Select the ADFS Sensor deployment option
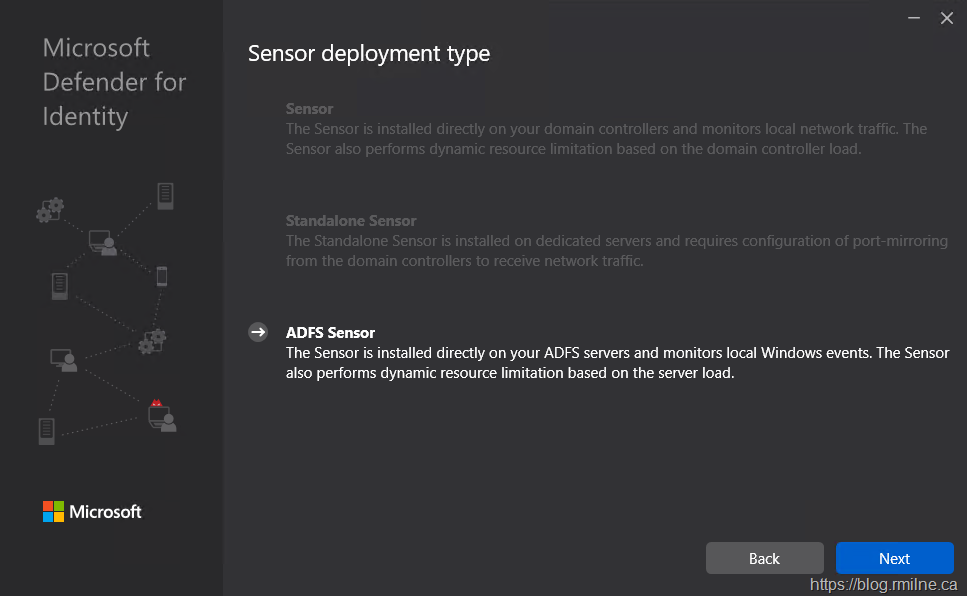This screenshot has height=596, width=967. coord(330,333)
